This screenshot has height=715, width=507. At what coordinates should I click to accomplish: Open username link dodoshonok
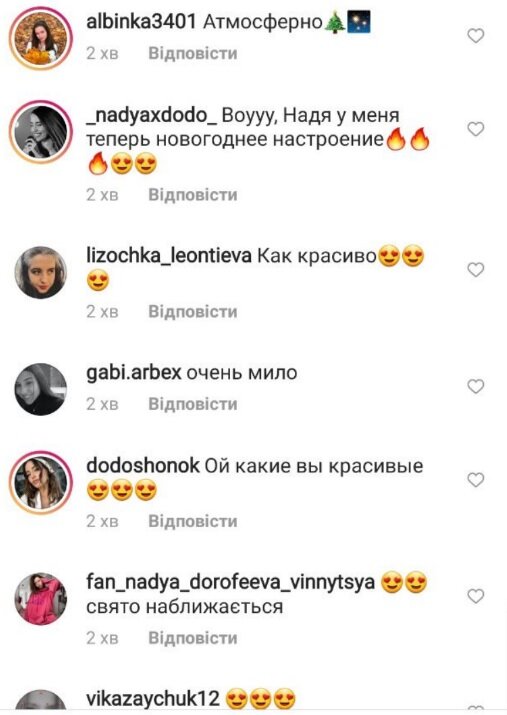click(143, 466)
